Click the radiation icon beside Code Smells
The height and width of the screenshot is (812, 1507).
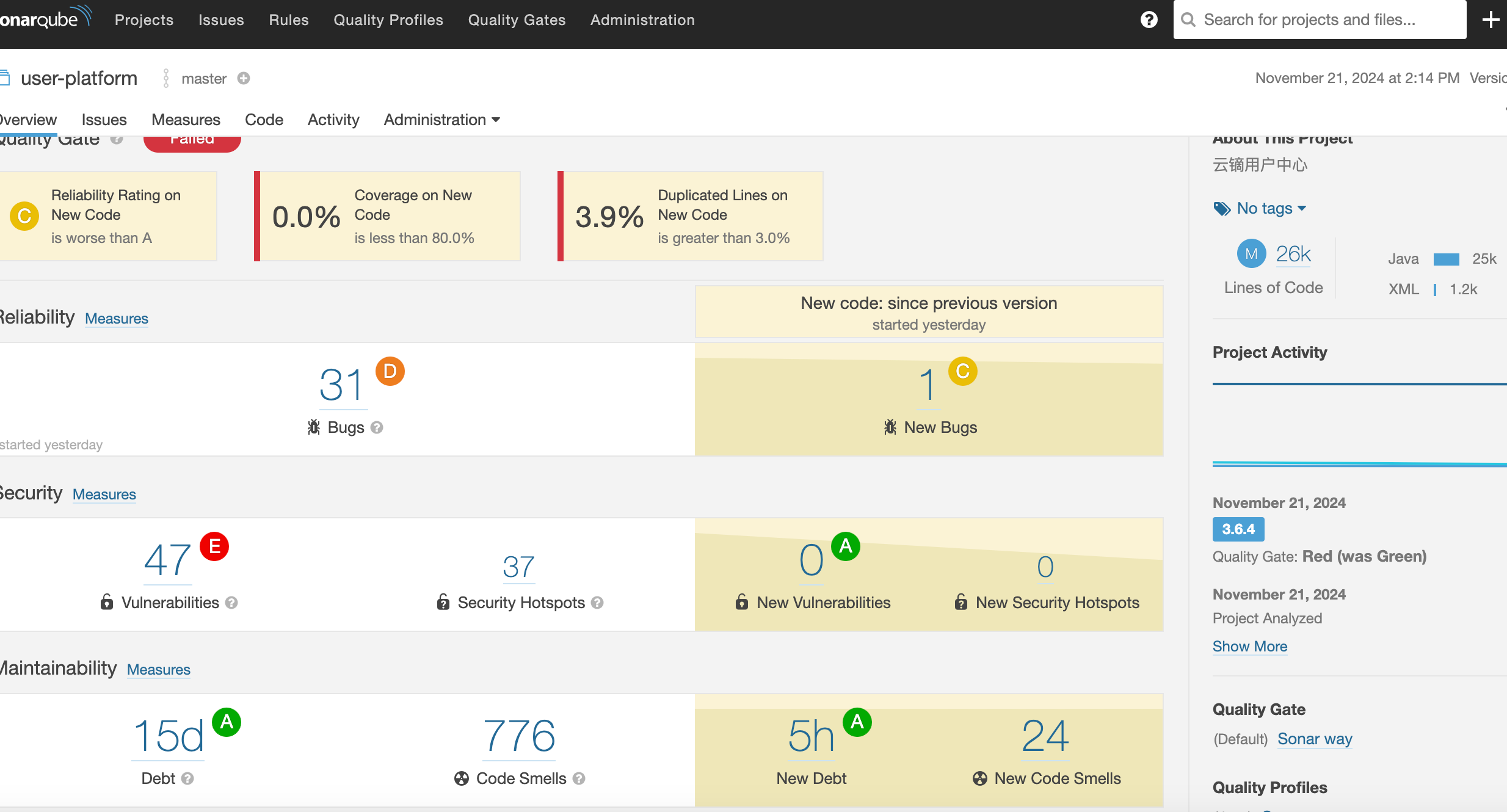tap(462, 778)
